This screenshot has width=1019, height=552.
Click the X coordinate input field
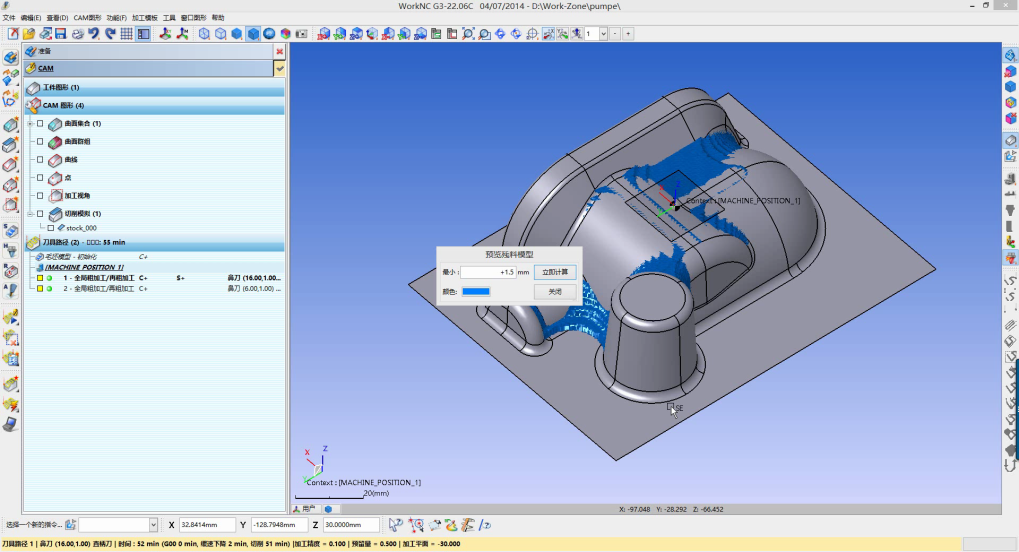click(x=207, y=525)
